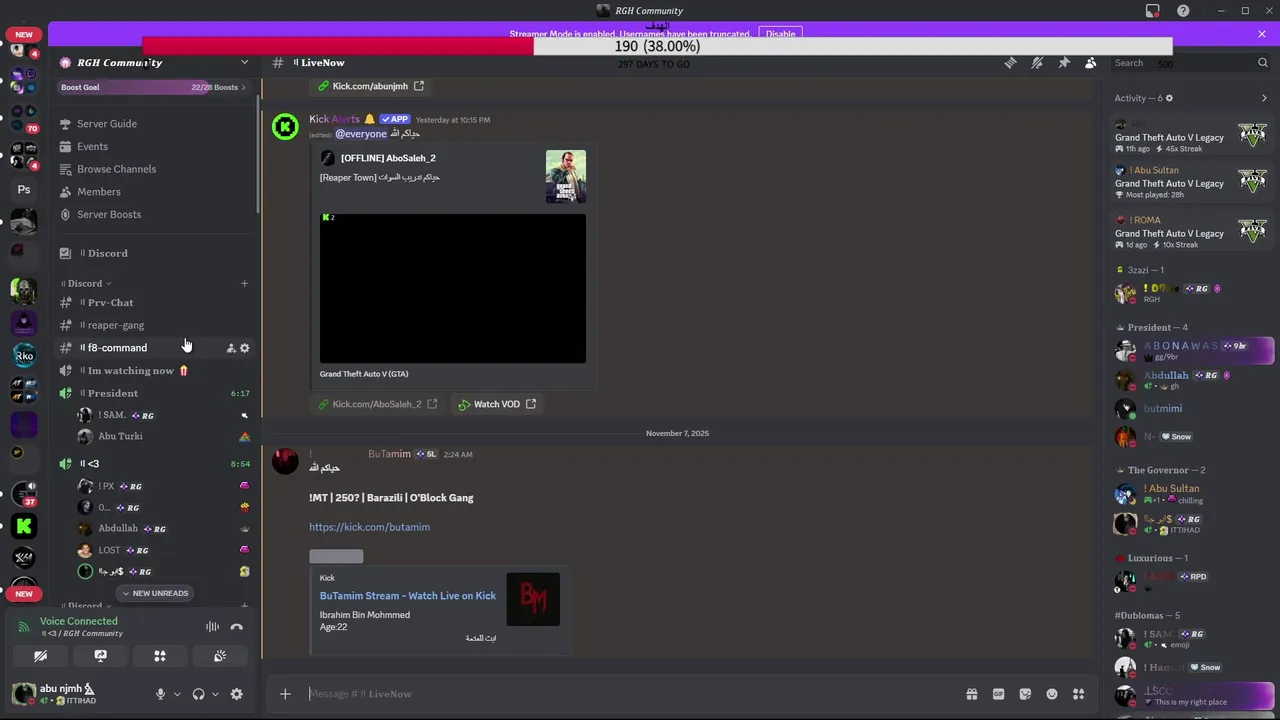The image size is (1280, 720).
Task: Open noise suppression waveform icon
Action: [212, 627]
